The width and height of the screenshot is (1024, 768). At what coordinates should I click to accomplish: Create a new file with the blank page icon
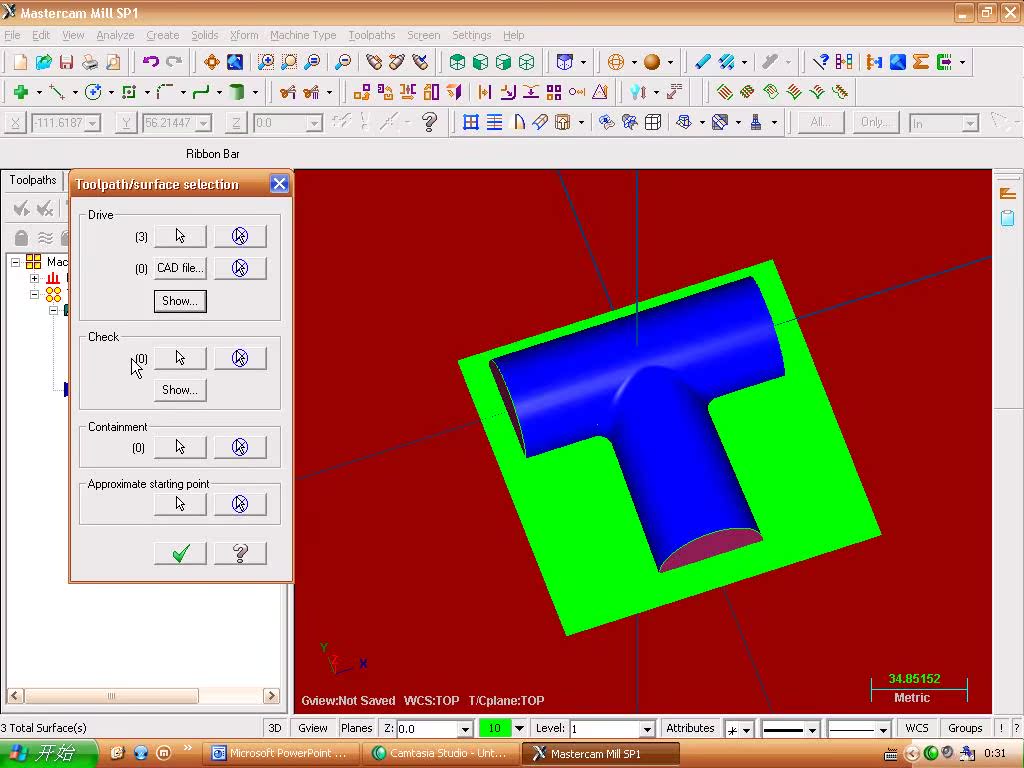[20, 62]
